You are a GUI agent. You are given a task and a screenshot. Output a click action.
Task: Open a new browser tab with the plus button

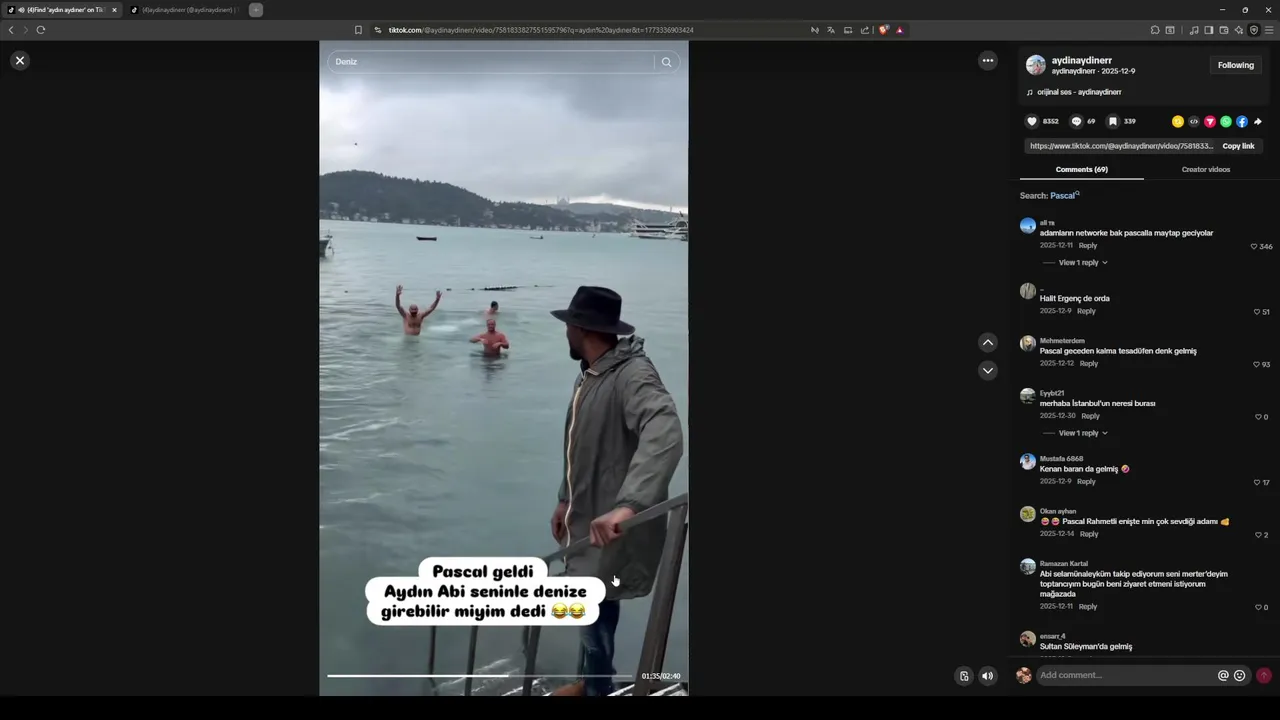pyautogui.click(x=256, y=10)
